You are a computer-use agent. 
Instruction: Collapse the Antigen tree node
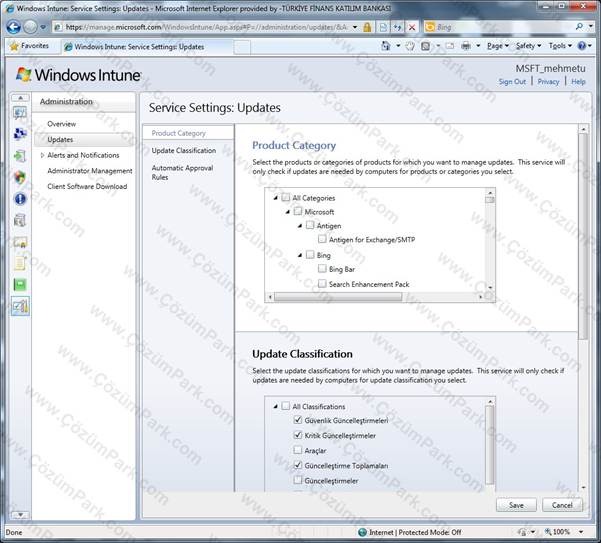click(x=300, y=226)
